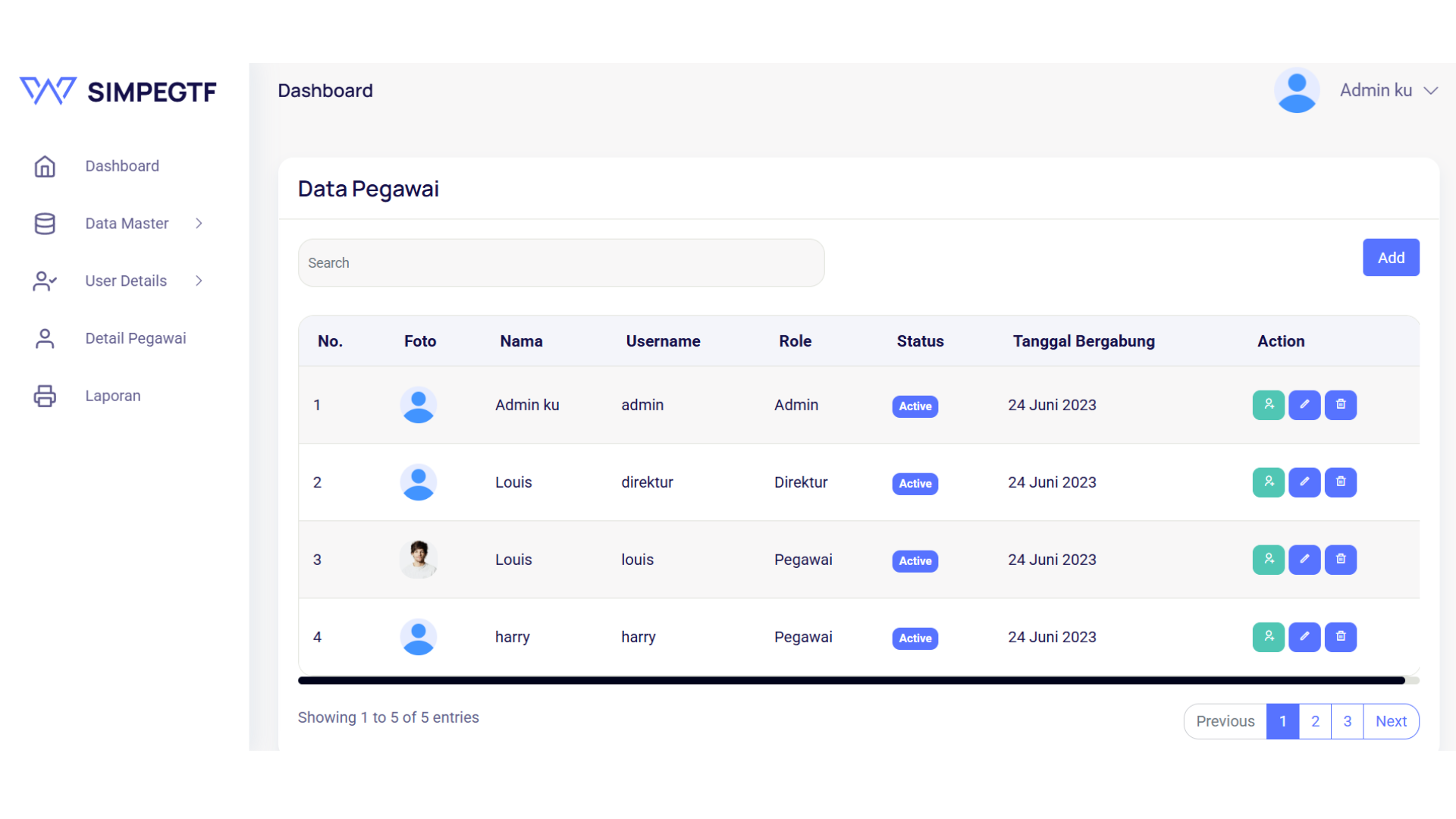The height and width of the screenshot is (819, 1456).
Task: Open user detail icon for harry
Action: click(1268, 637)
